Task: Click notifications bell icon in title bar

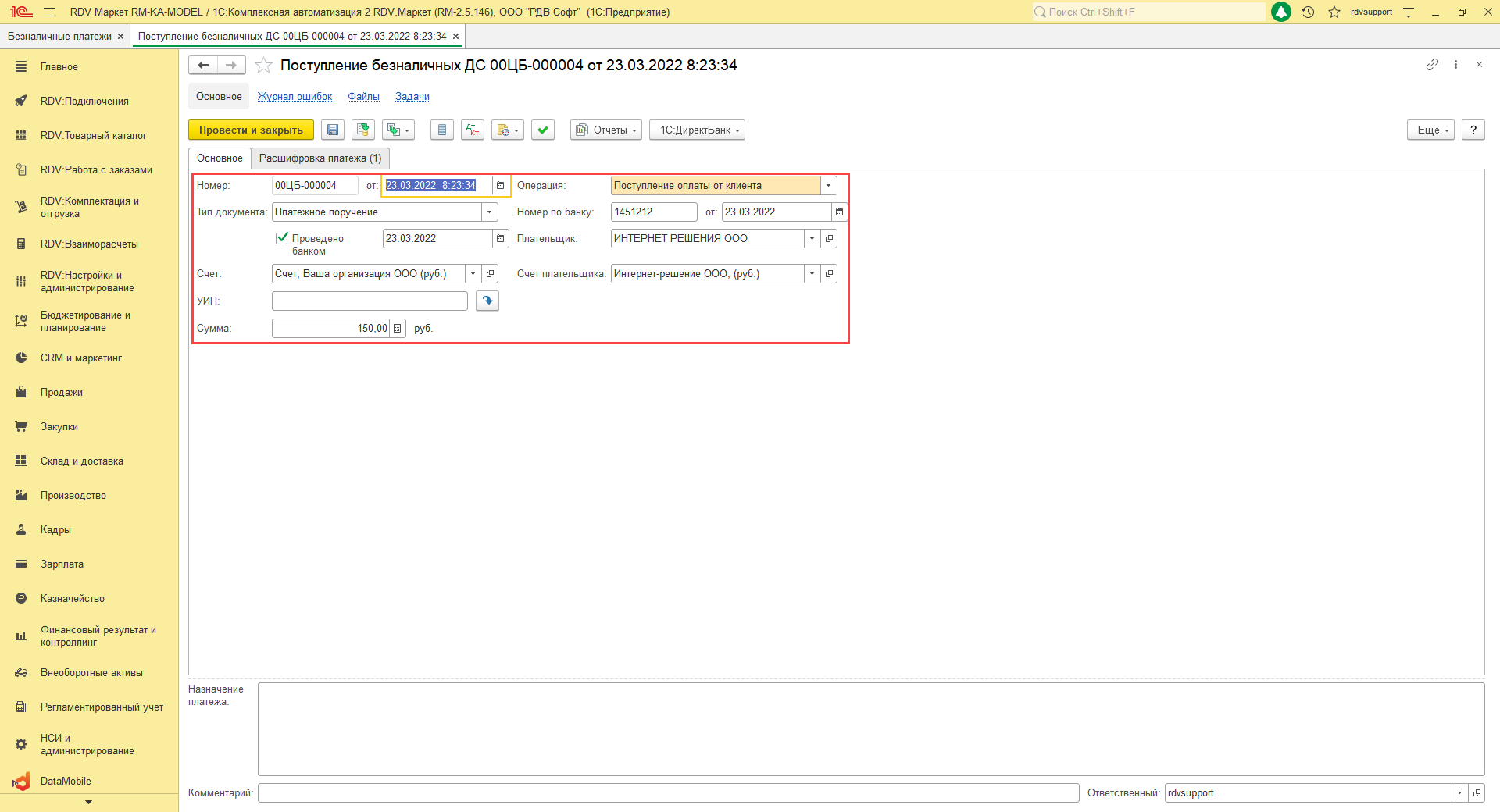Action: coord(1281,12)
